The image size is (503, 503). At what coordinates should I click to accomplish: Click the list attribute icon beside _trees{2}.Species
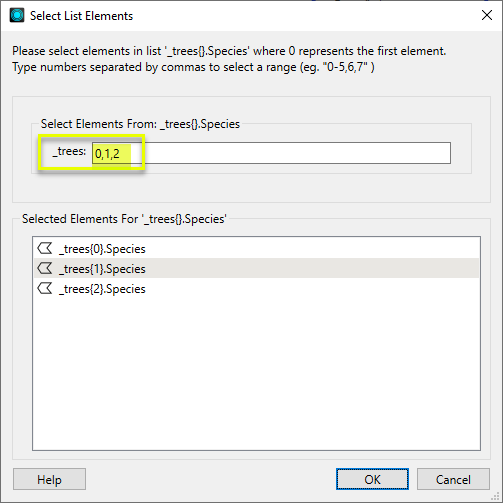pyautogui.click(x=45, y=288)
